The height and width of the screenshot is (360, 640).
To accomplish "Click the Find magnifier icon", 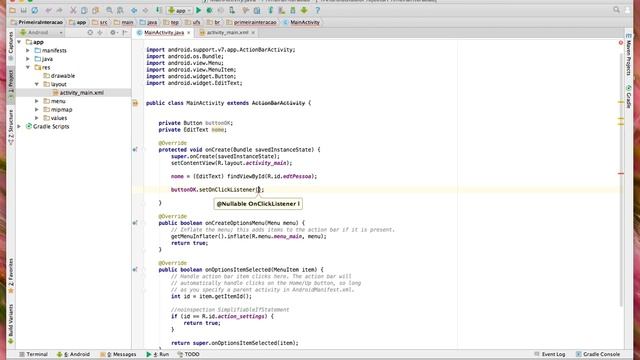I will [x=109, y=10].
